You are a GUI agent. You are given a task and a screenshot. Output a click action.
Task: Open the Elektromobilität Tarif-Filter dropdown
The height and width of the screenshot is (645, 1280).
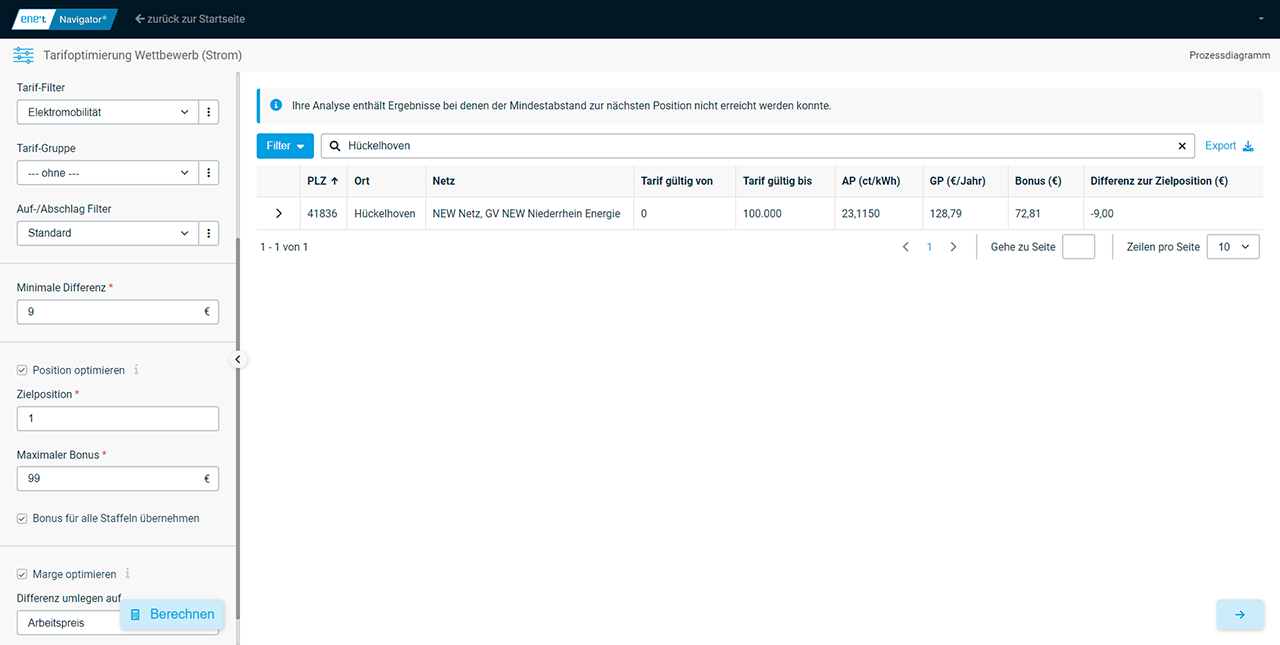[107, 113]
